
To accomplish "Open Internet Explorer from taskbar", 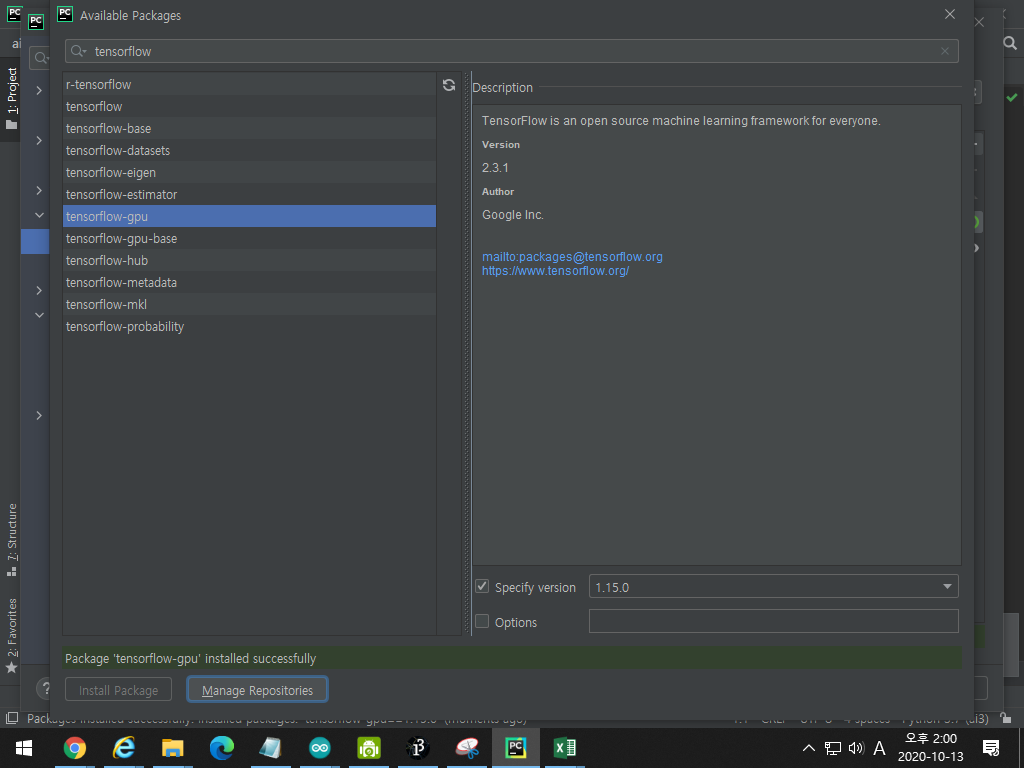I will (123, 748).
